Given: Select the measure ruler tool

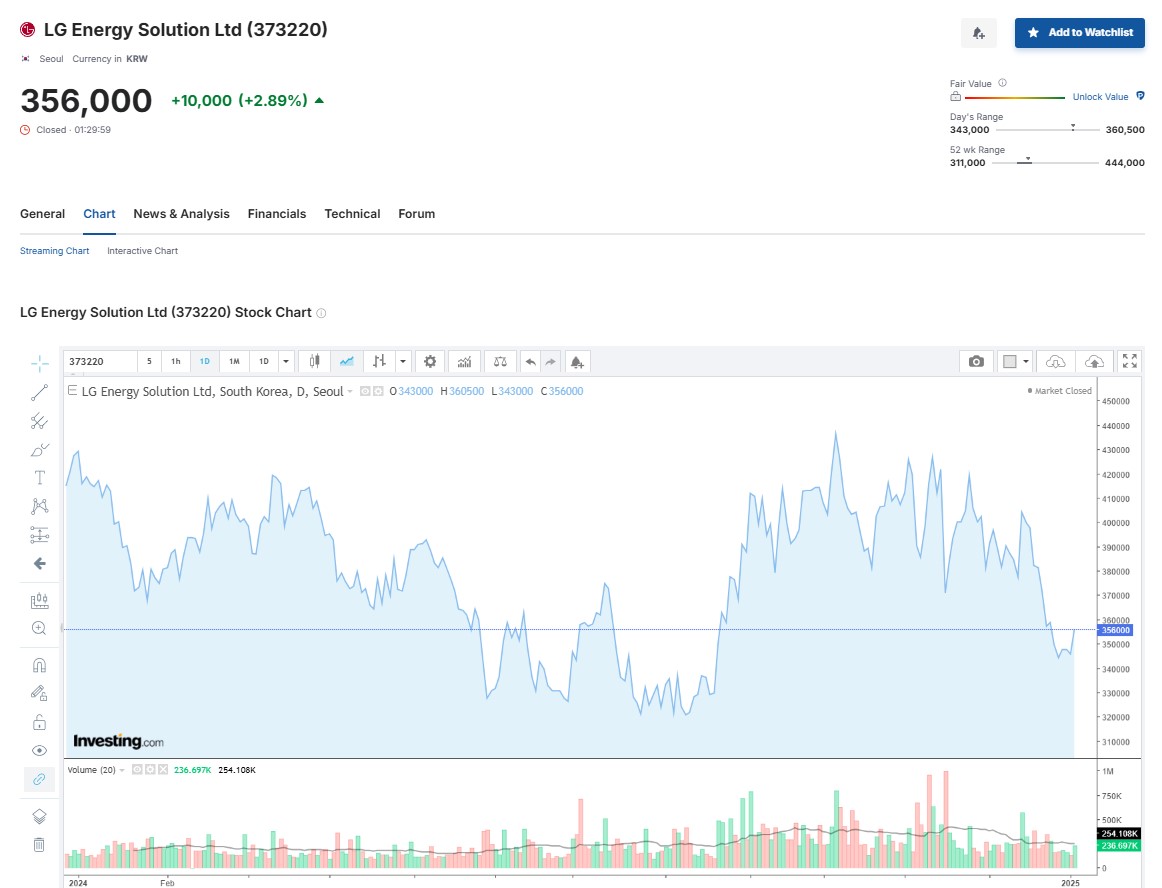Looking at the screenshot, I should (x=39, y=600).
